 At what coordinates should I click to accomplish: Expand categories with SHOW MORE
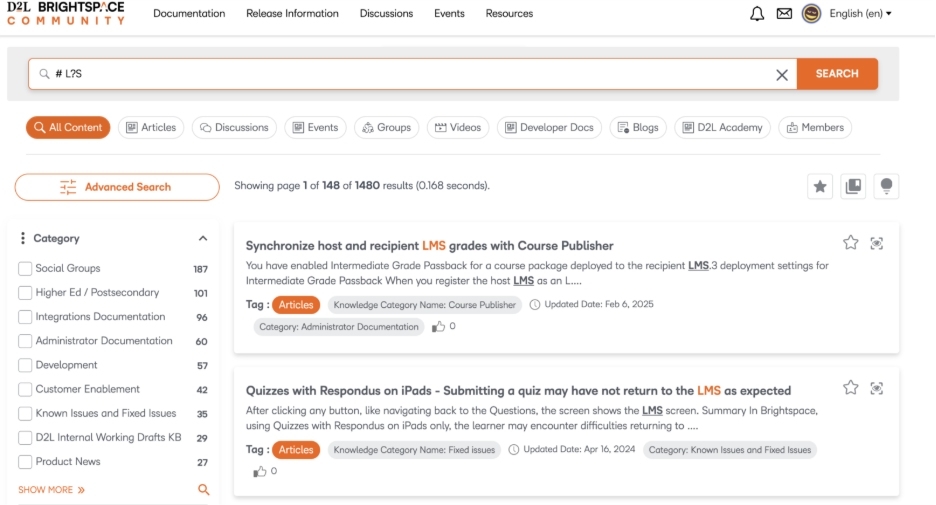click(51, 489)
